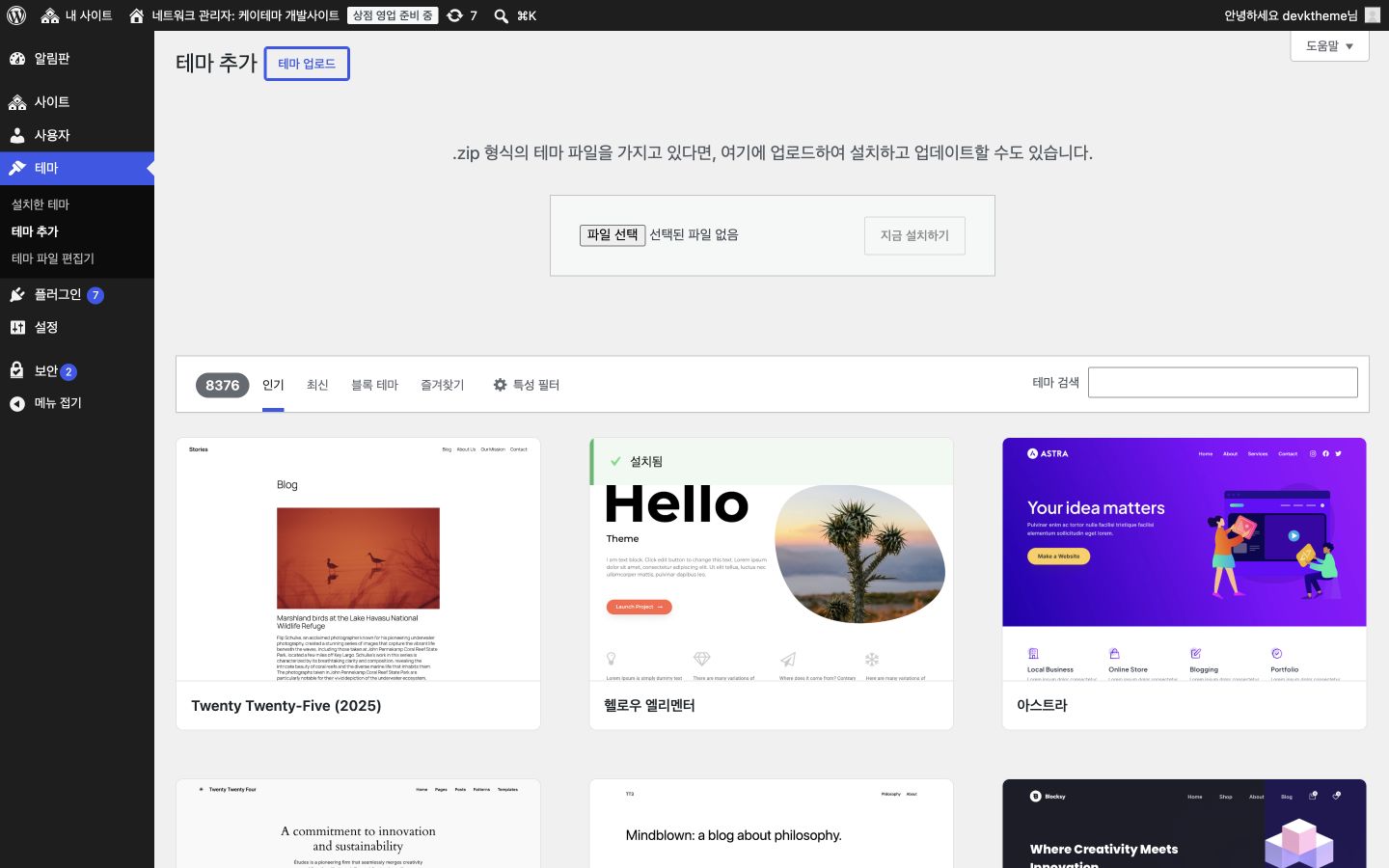This screenshot has width=1389, height=868.
Task: Click the ⌘K search shortcut label
Action: click(x=527, y=15)
